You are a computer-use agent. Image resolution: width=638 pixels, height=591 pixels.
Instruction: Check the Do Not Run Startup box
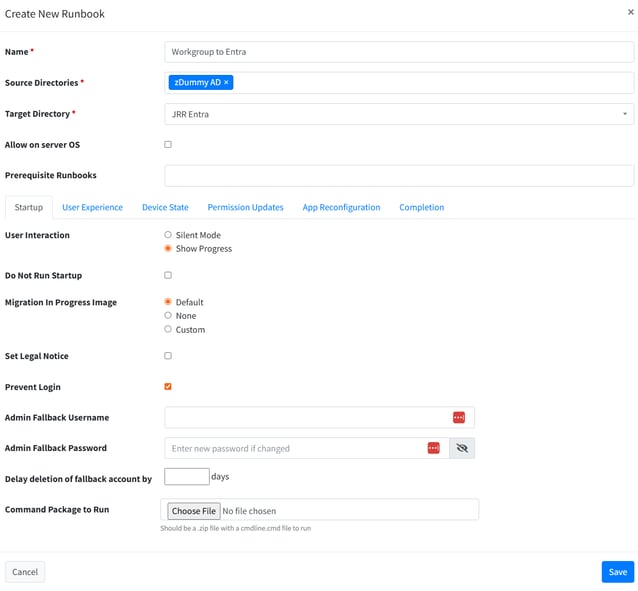click(168, 275)
